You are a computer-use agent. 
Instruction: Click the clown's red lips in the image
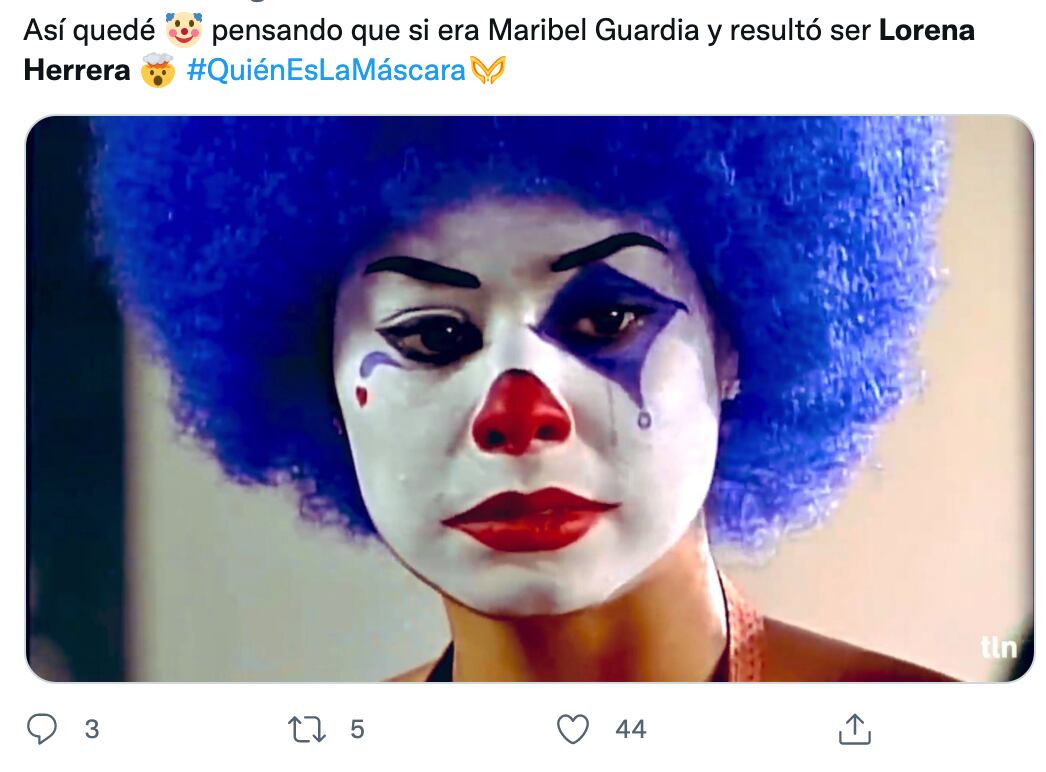530,519
